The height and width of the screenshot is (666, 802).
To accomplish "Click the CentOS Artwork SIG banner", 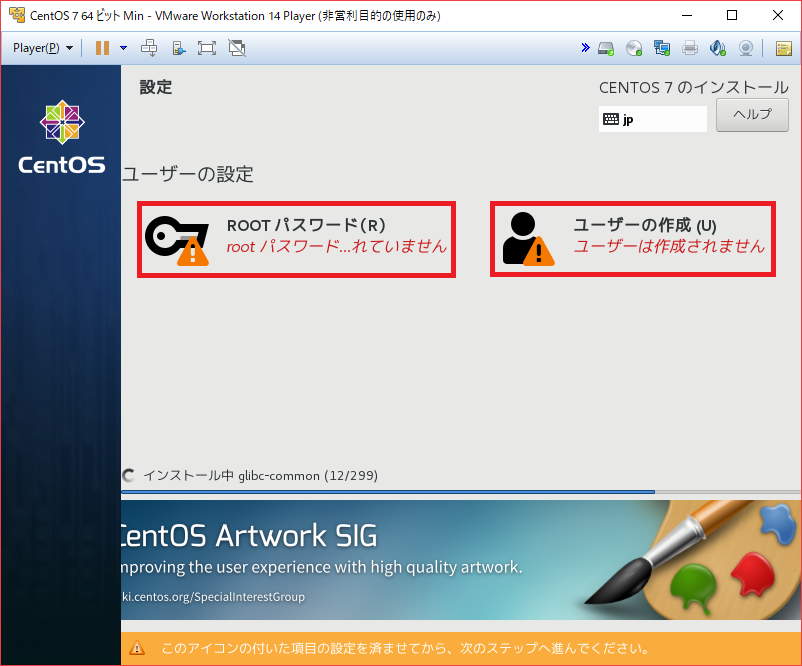I will tap(461, 560).
